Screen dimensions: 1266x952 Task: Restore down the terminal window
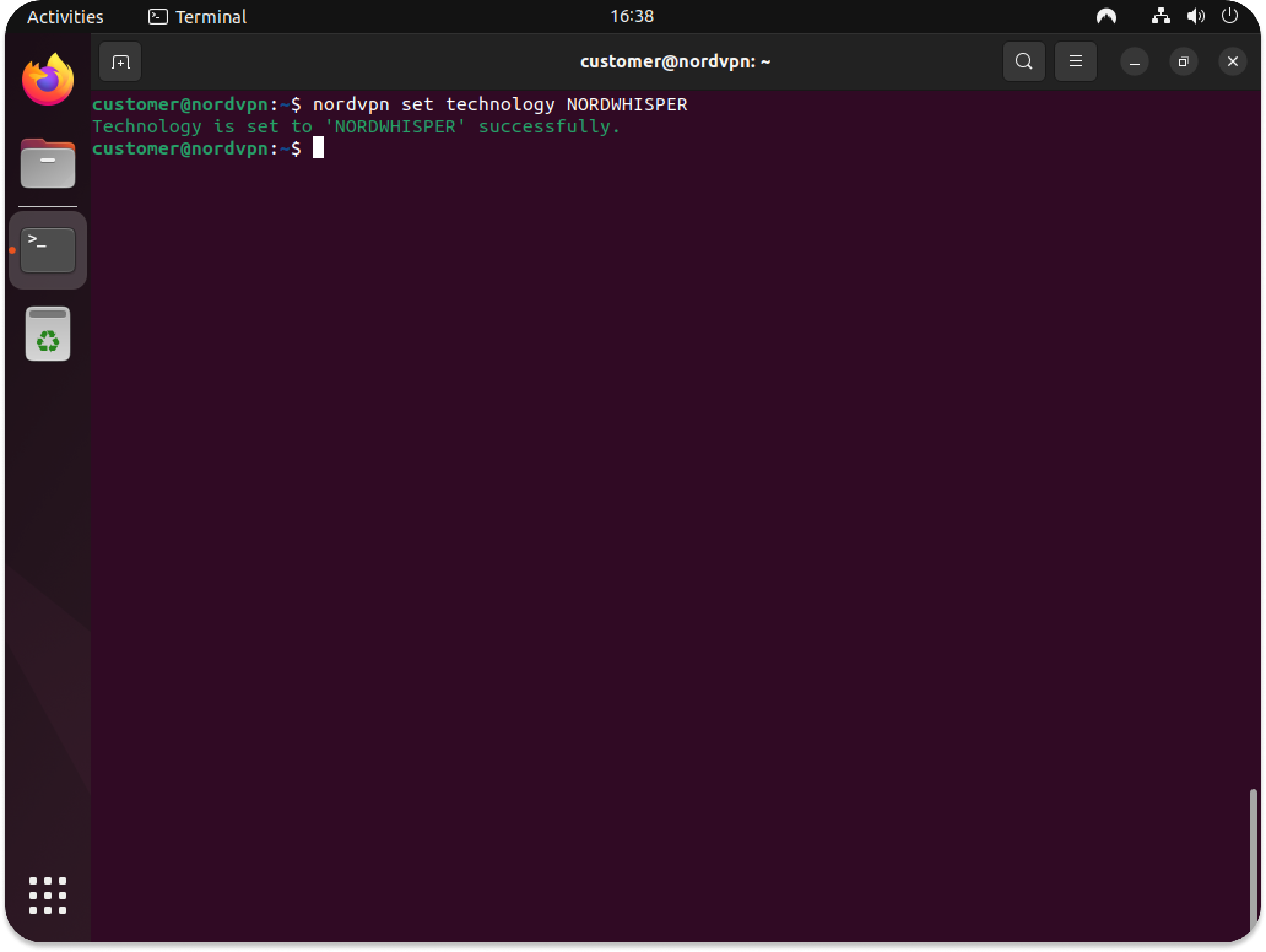click(1183, 62)
